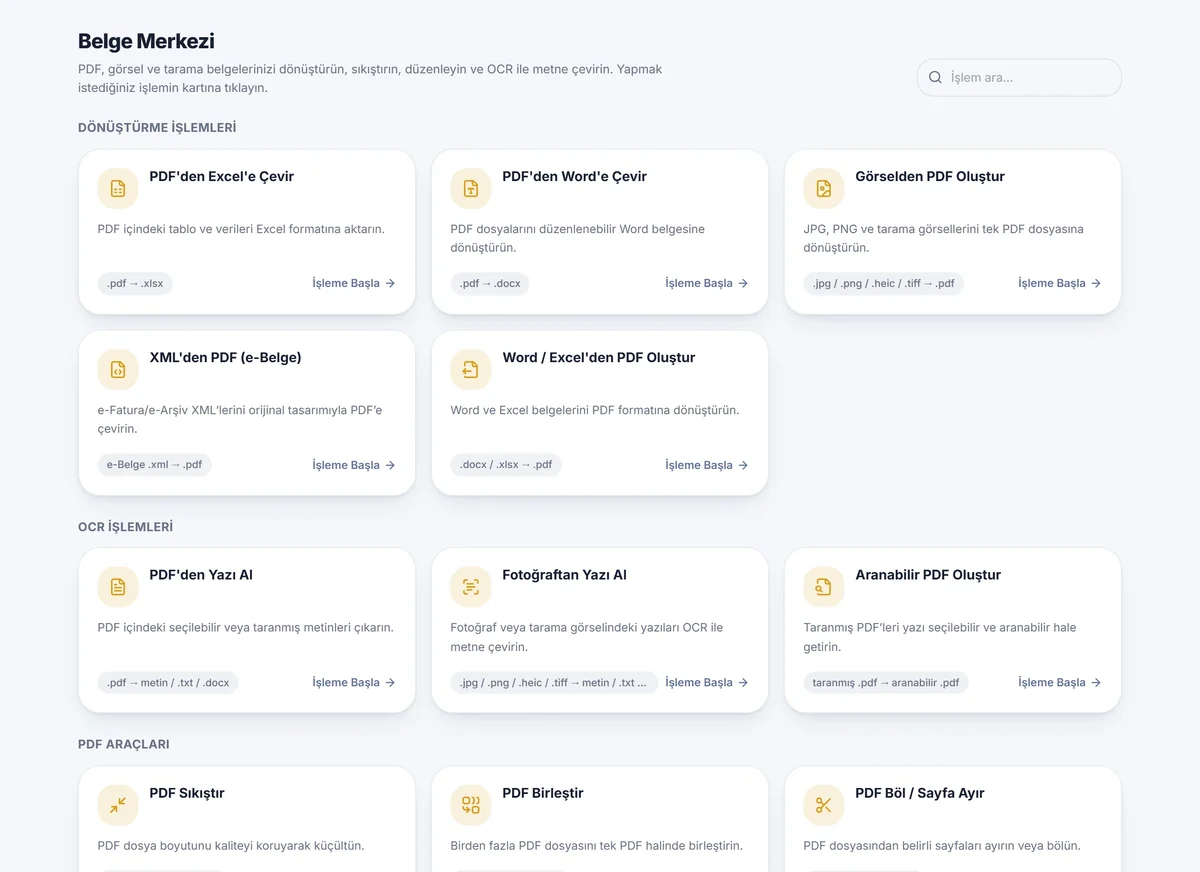1200x872 pixels.
Task: Click the OCR İŞLEMLERİ section heading
Action: point(126,527)
